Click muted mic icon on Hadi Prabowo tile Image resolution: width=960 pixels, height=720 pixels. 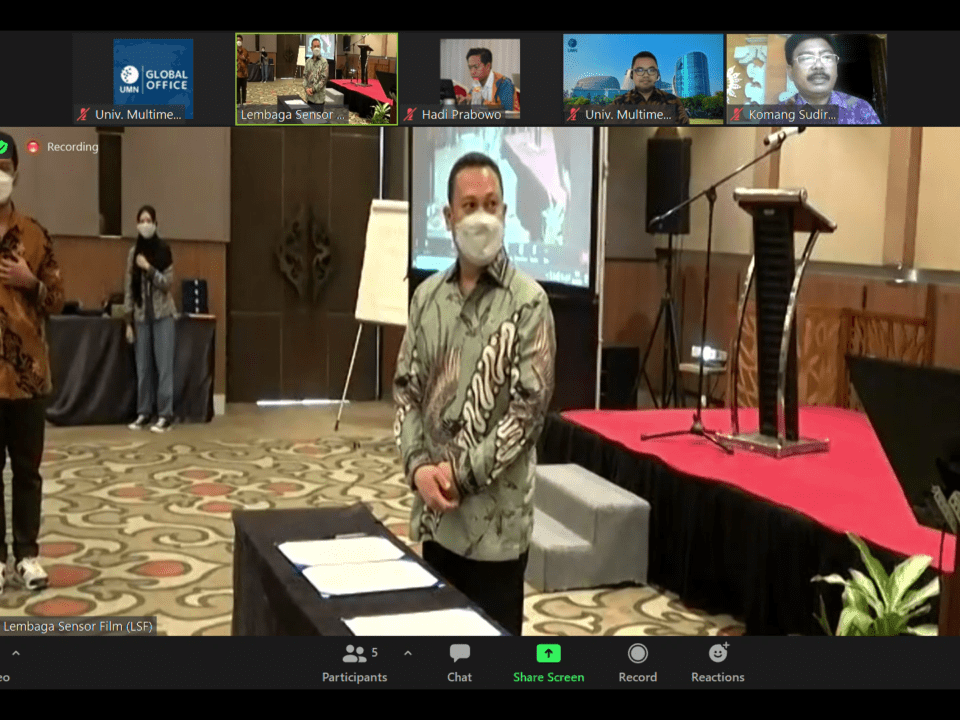(410, 115)
